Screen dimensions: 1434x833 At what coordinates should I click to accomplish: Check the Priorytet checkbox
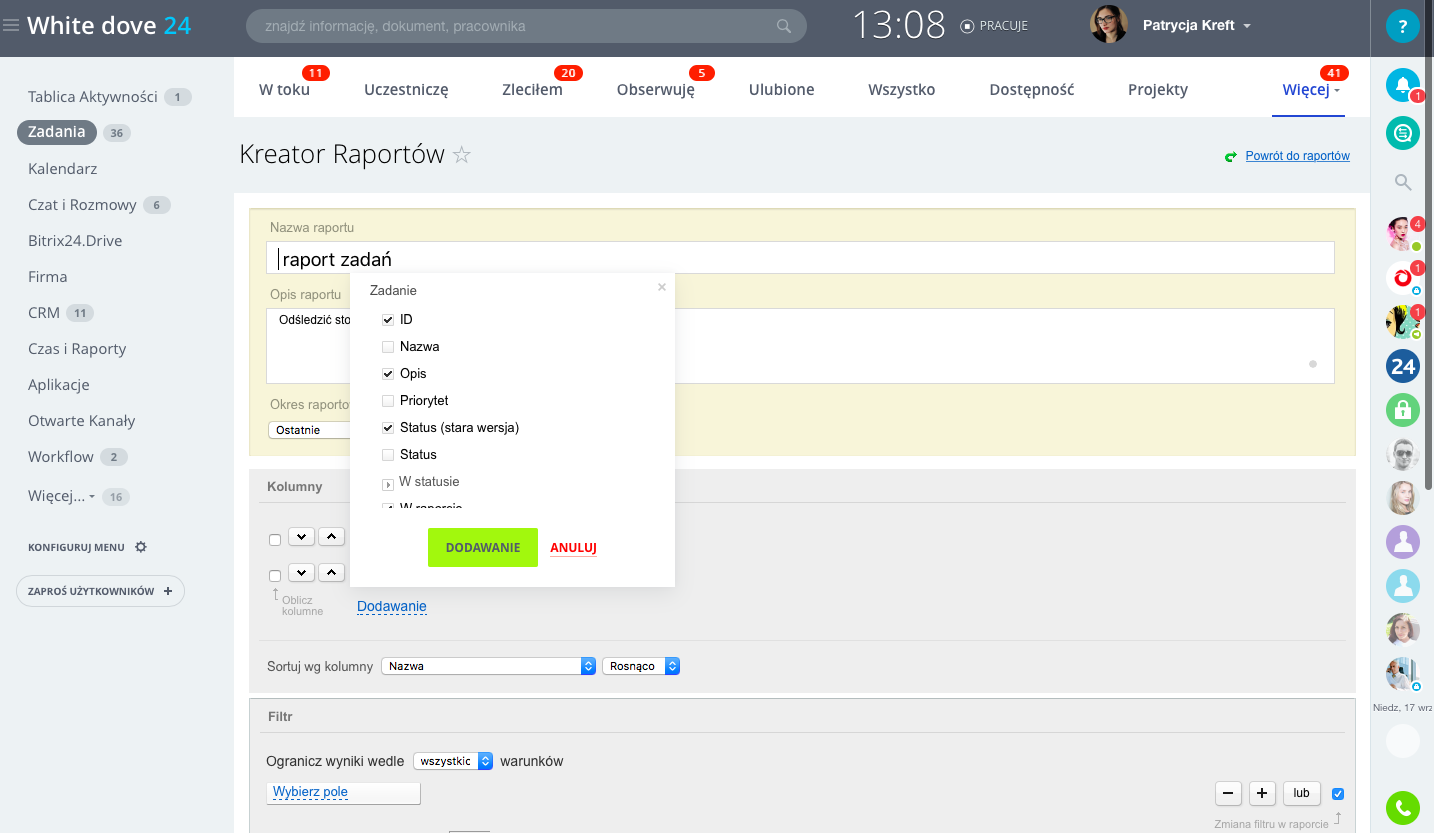point(388,401)
